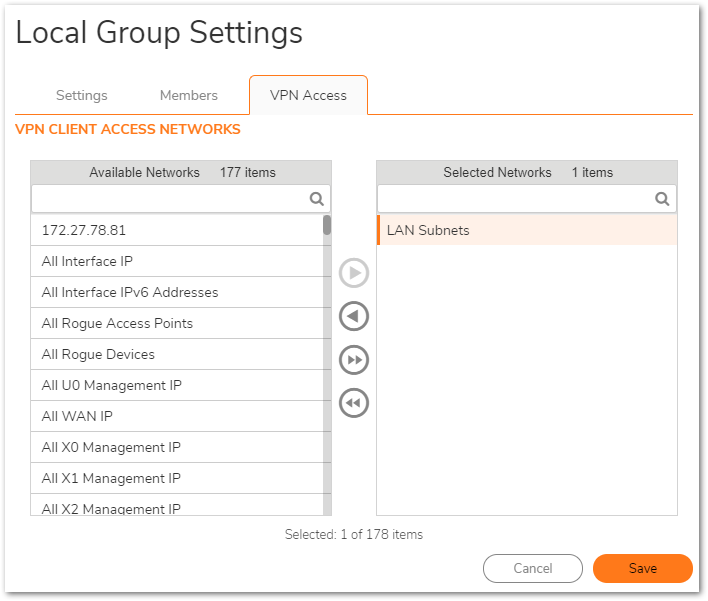This screenshot has height=601, width=708.
Task: Click the add selected network arrow icon
Action: tap(354, 273)
